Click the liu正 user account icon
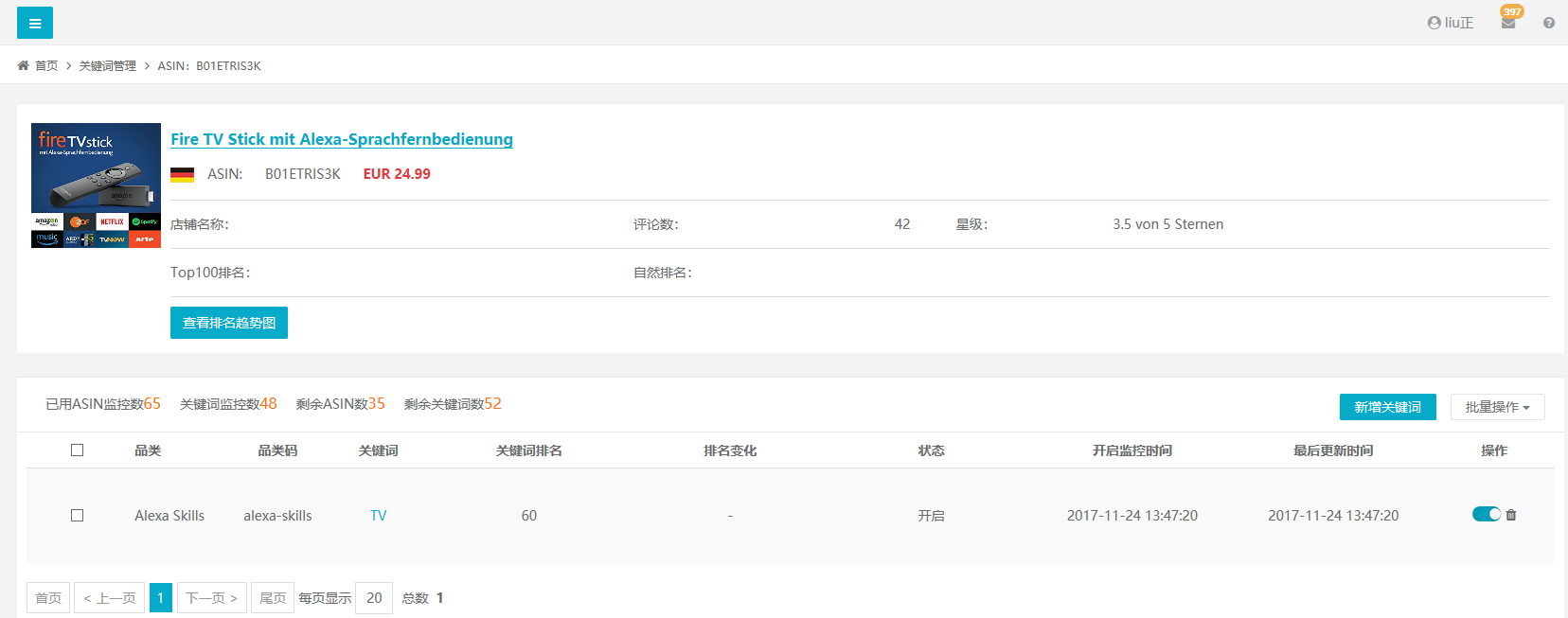Viewport: 1568px width, 618px height. [x=1434, y=23]
